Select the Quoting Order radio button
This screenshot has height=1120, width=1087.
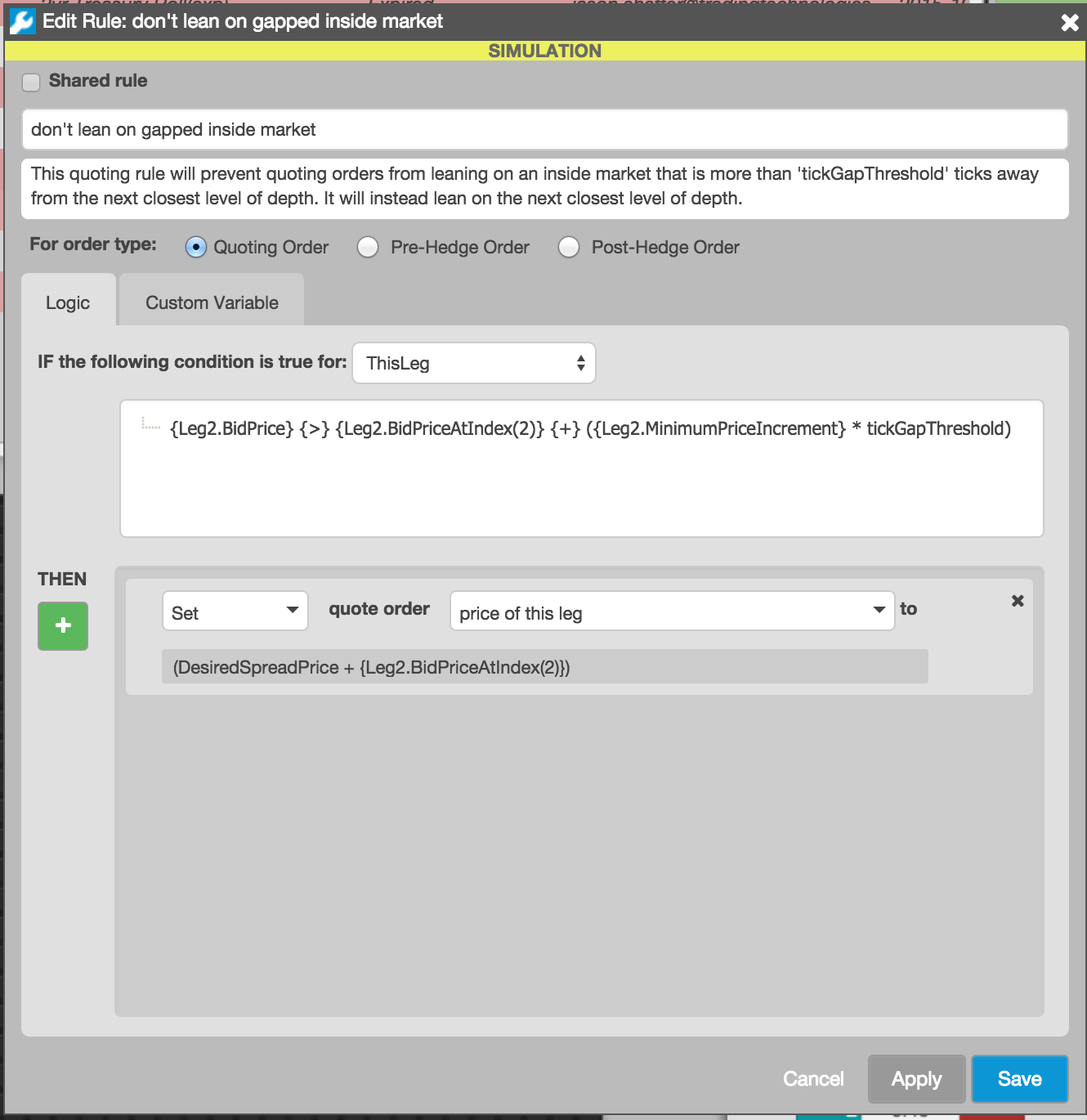pos(196,247)
